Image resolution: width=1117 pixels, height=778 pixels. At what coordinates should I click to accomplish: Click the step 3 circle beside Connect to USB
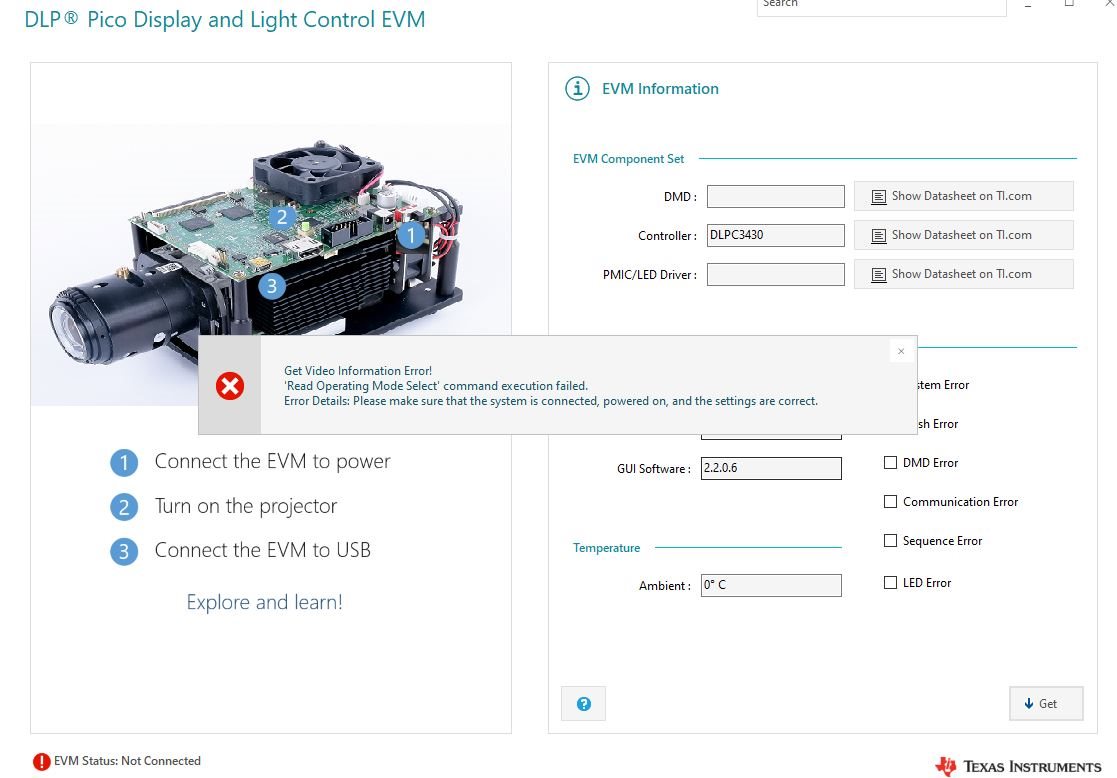(x=124, y=551)
